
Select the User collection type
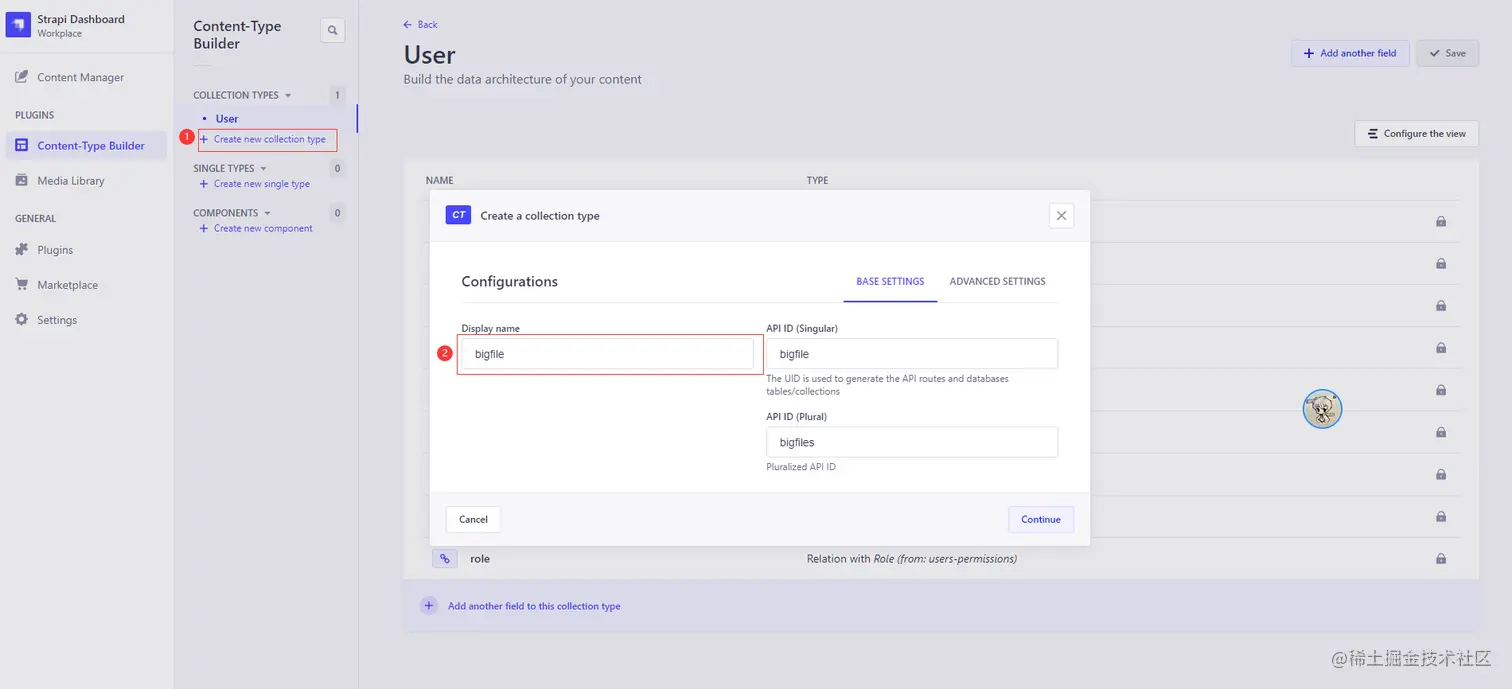click(227, 119)
